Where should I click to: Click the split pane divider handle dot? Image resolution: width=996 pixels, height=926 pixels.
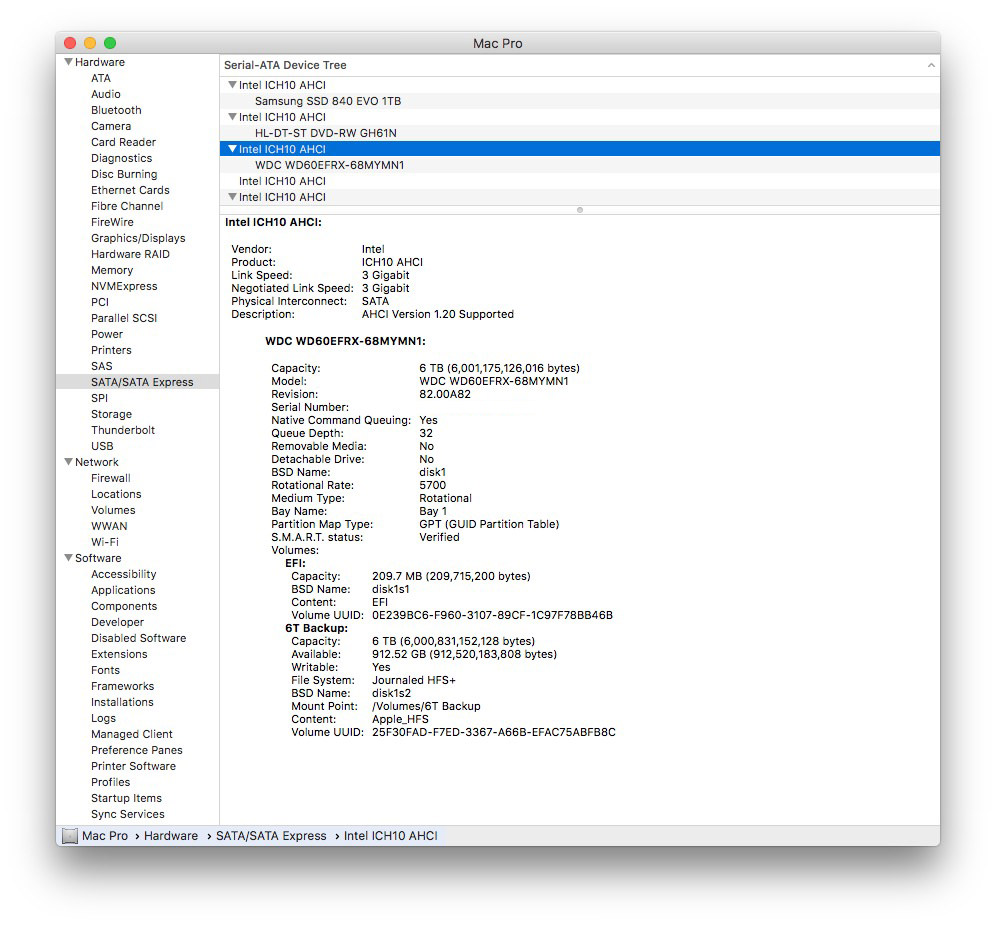click(579, 210)
